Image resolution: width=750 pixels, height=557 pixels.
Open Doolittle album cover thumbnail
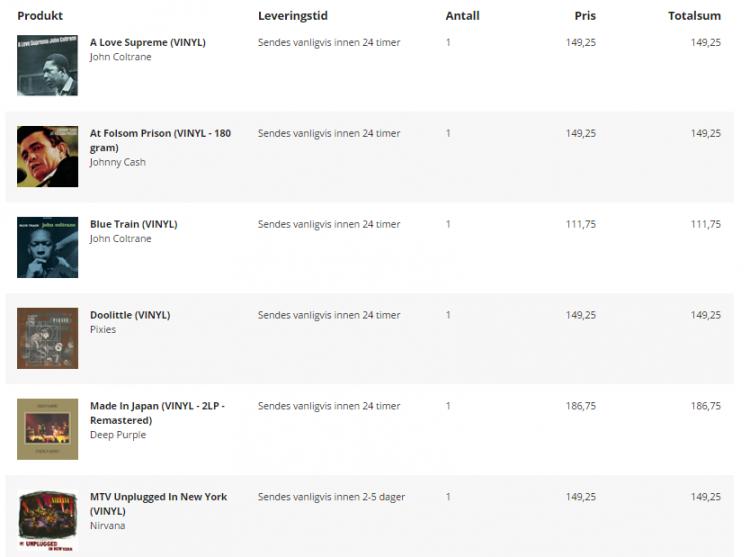(47, 338)
